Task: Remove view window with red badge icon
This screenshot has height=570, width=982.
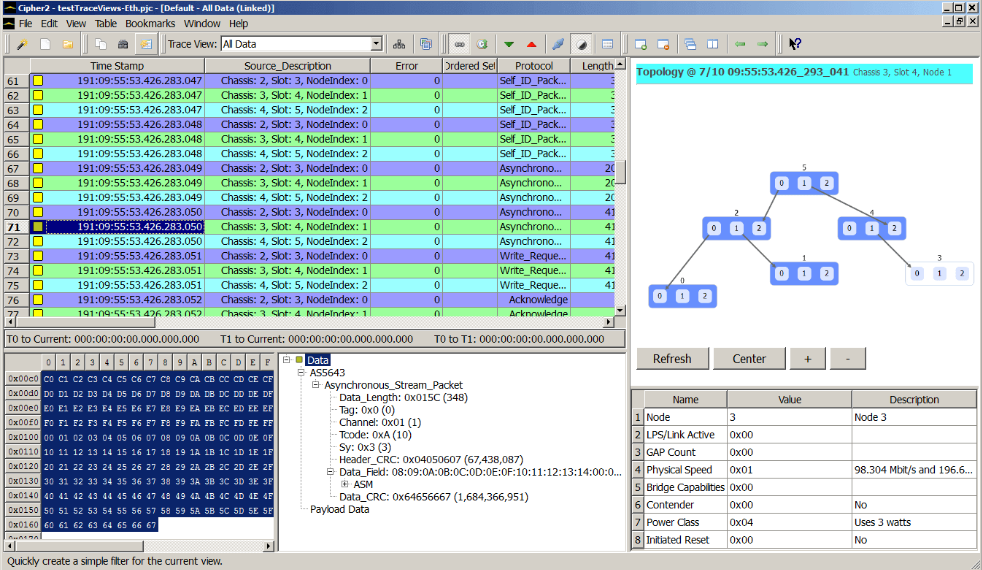Action: tap(663, 44)
